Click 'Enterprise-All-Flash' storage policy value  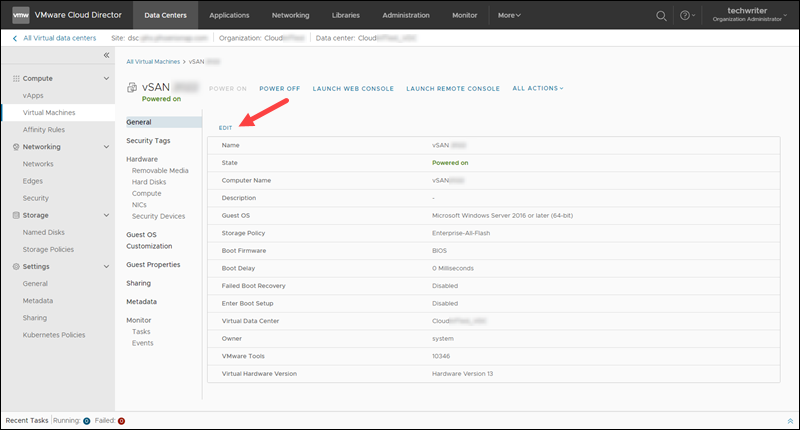pos(461,233)
